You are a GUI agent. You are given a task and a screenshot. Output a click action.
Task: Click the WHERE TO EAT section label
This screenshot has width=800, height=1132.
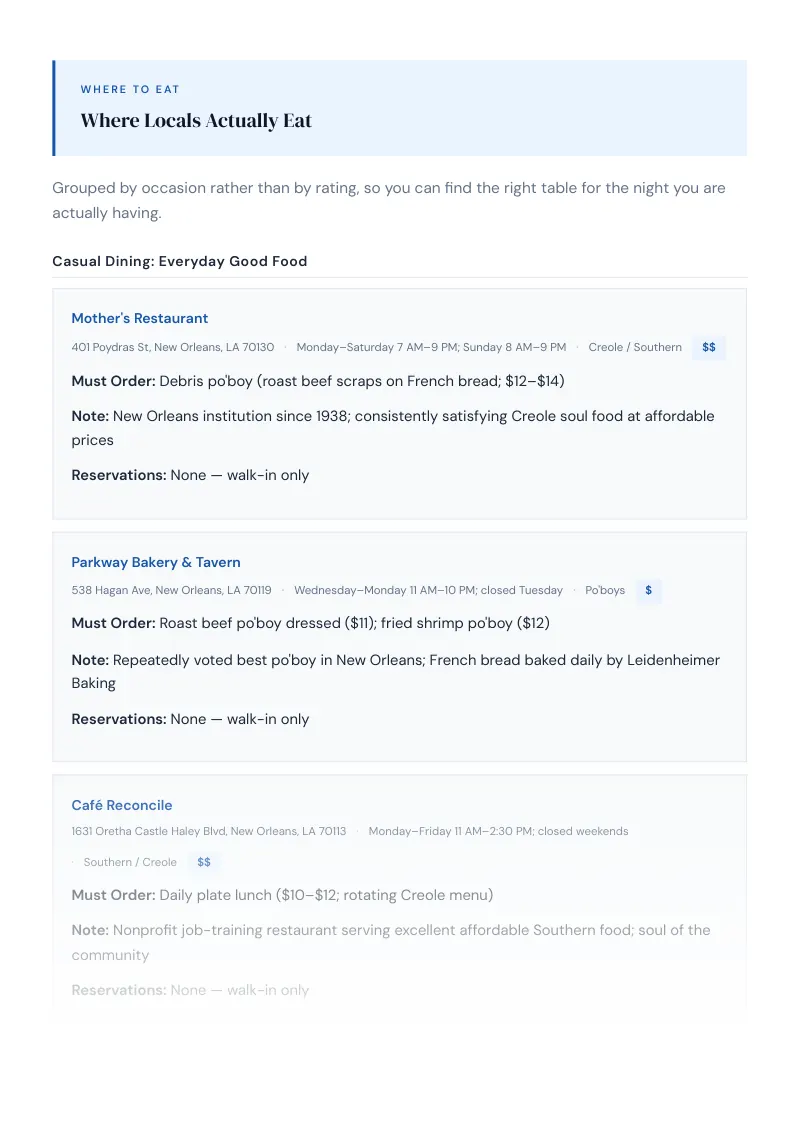pyautogui.click(x=130, y=90)
